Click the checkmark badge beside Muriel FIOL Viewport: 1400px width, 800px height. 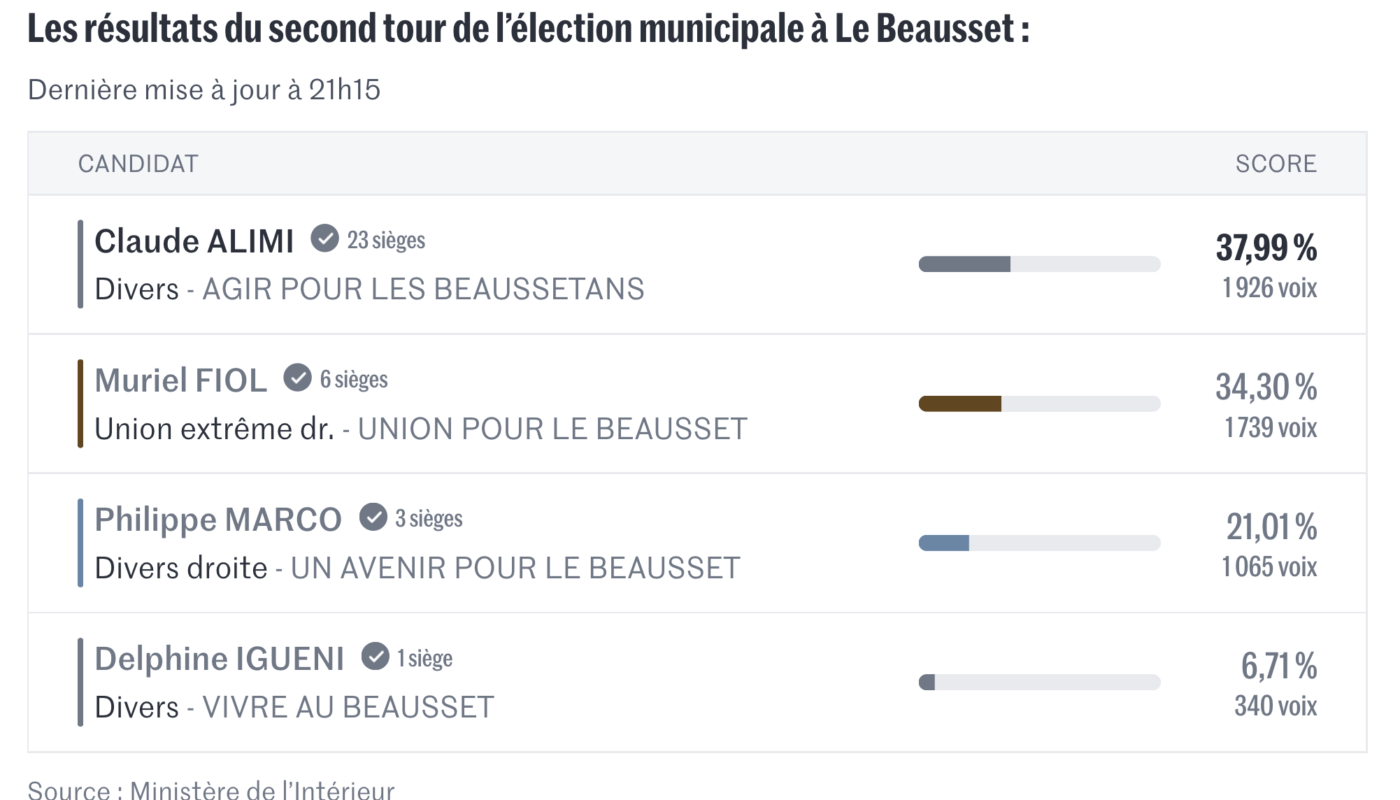tap(297, 378)
